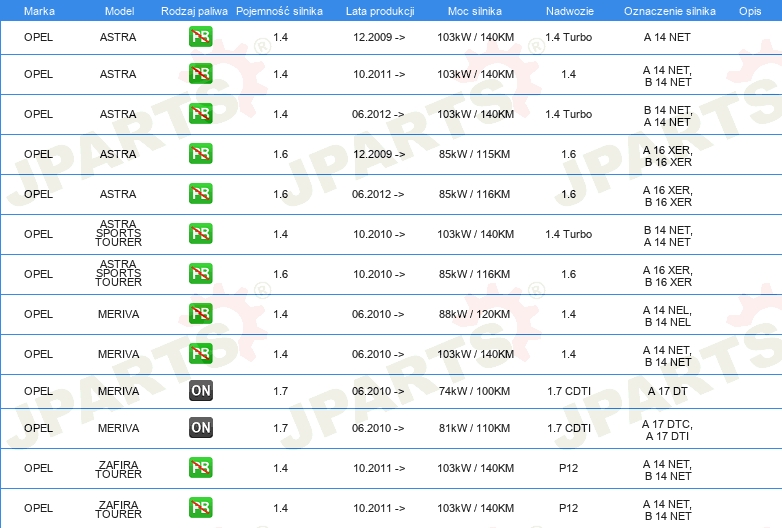Select the 85kW / 115KM power cell
782x528 pixels.
coord(474,154)
